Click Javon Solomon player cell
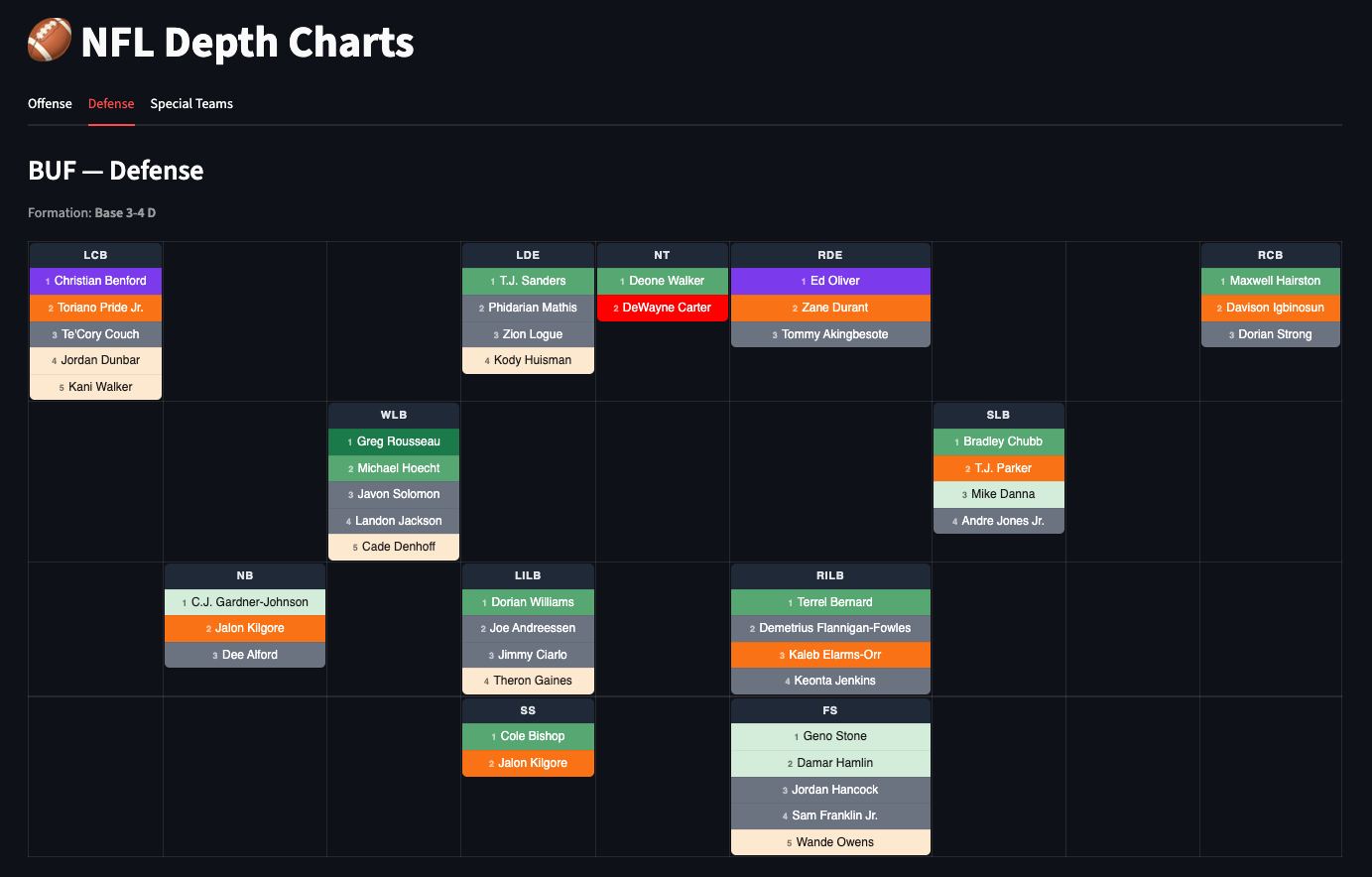The image size is (1372, 877). pos(394,494)
